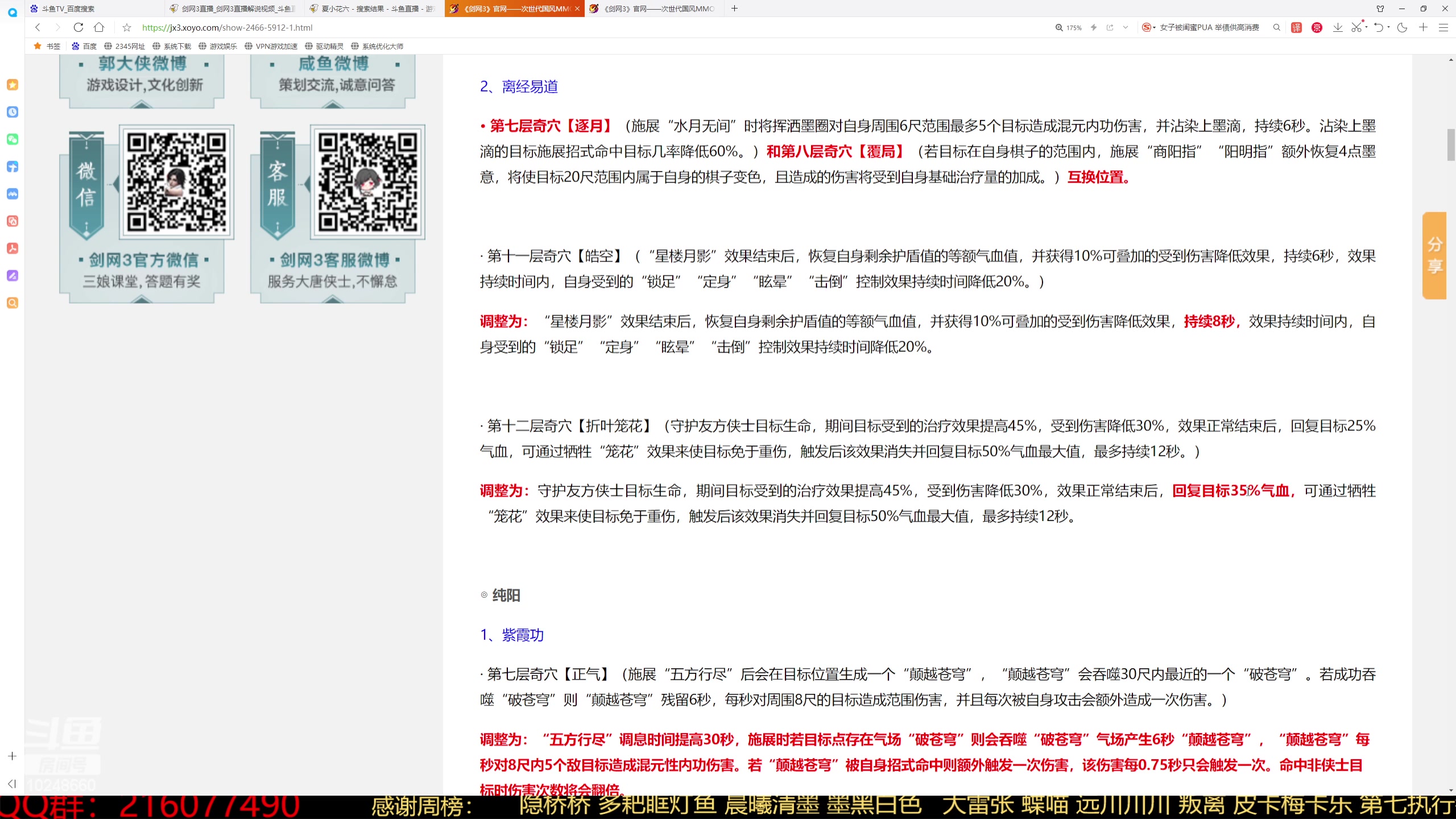1456x819 pixels.
Task: Open the downloads manager icon
Action: pos(1338,27)
